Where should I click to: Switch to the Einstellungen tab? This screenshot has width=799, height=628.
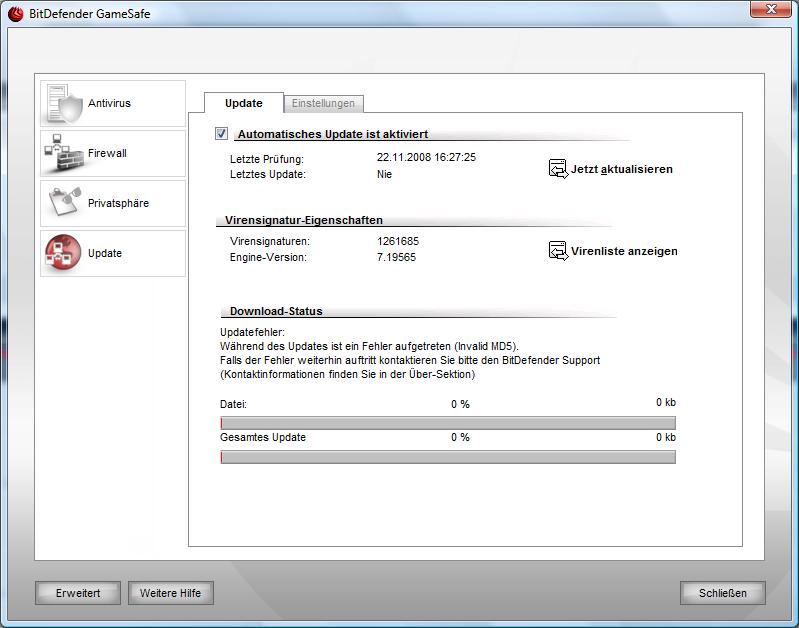[323, 103]
